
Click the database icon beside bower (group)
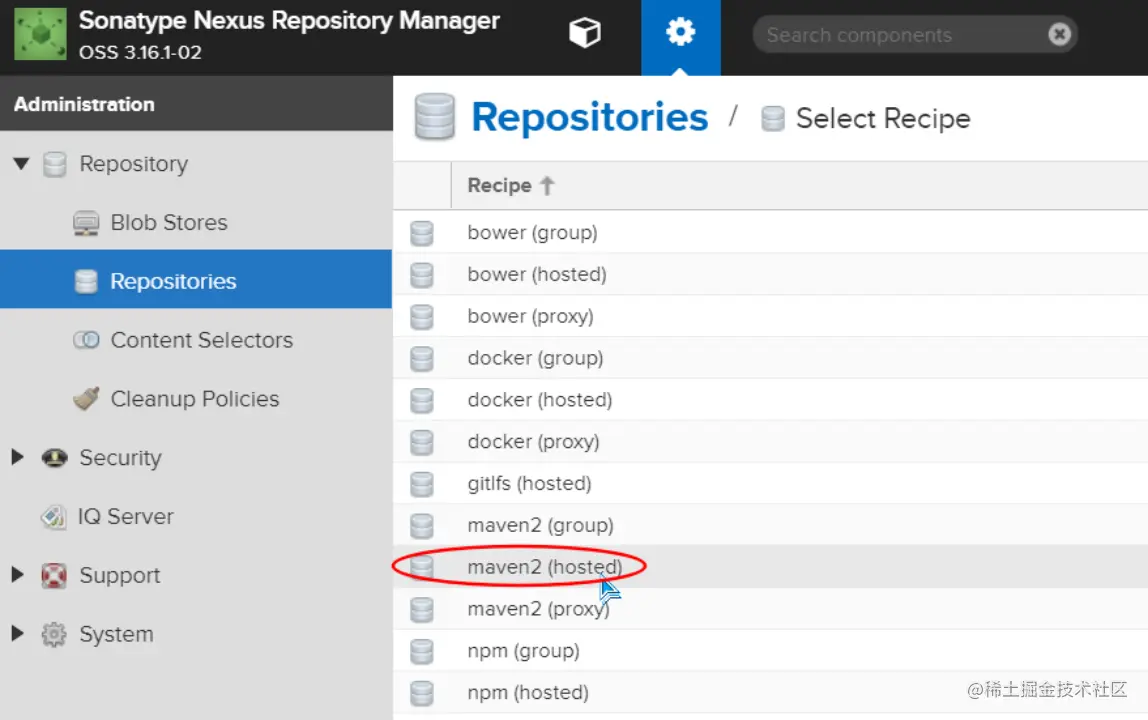pos(422,233)
